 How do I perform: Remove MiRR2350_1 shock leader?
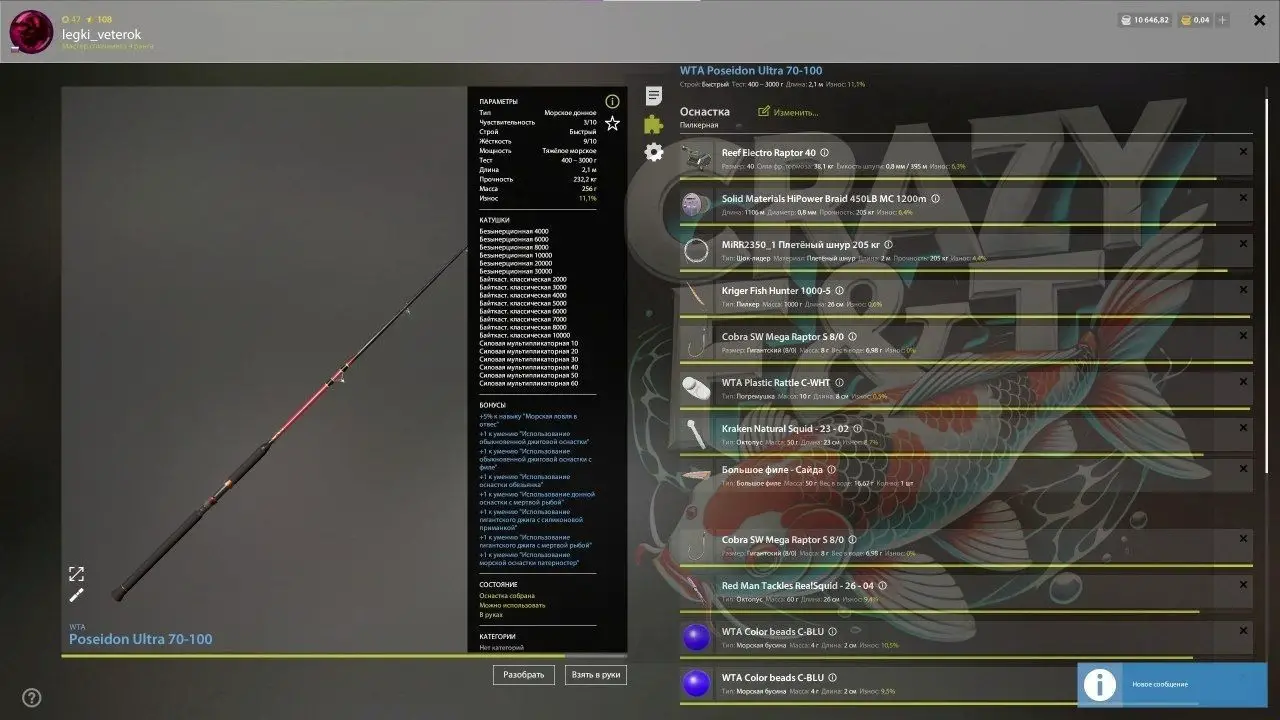click(1243, 244)
